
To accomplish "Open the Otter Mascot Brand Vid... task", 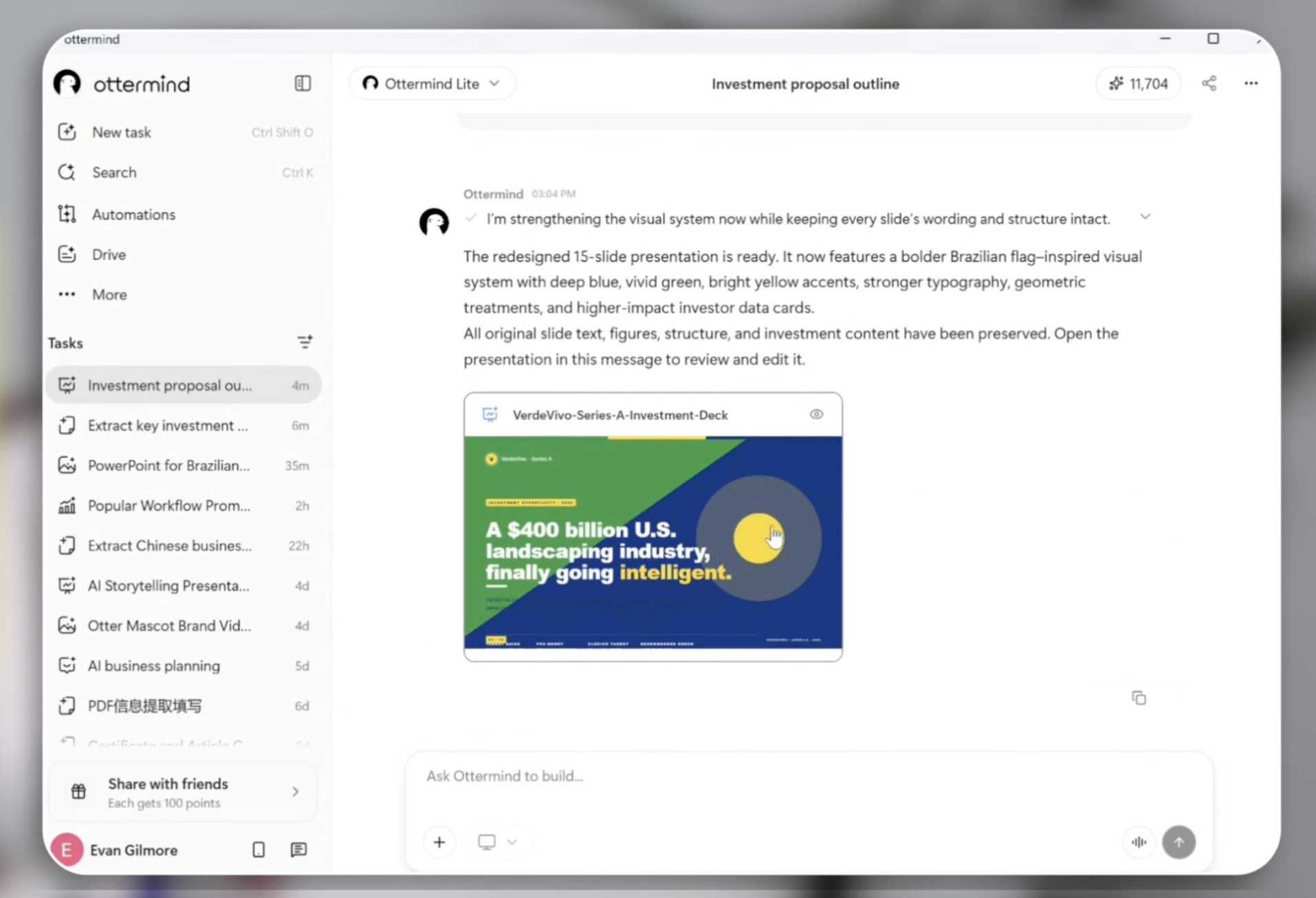I will point(184,626).
